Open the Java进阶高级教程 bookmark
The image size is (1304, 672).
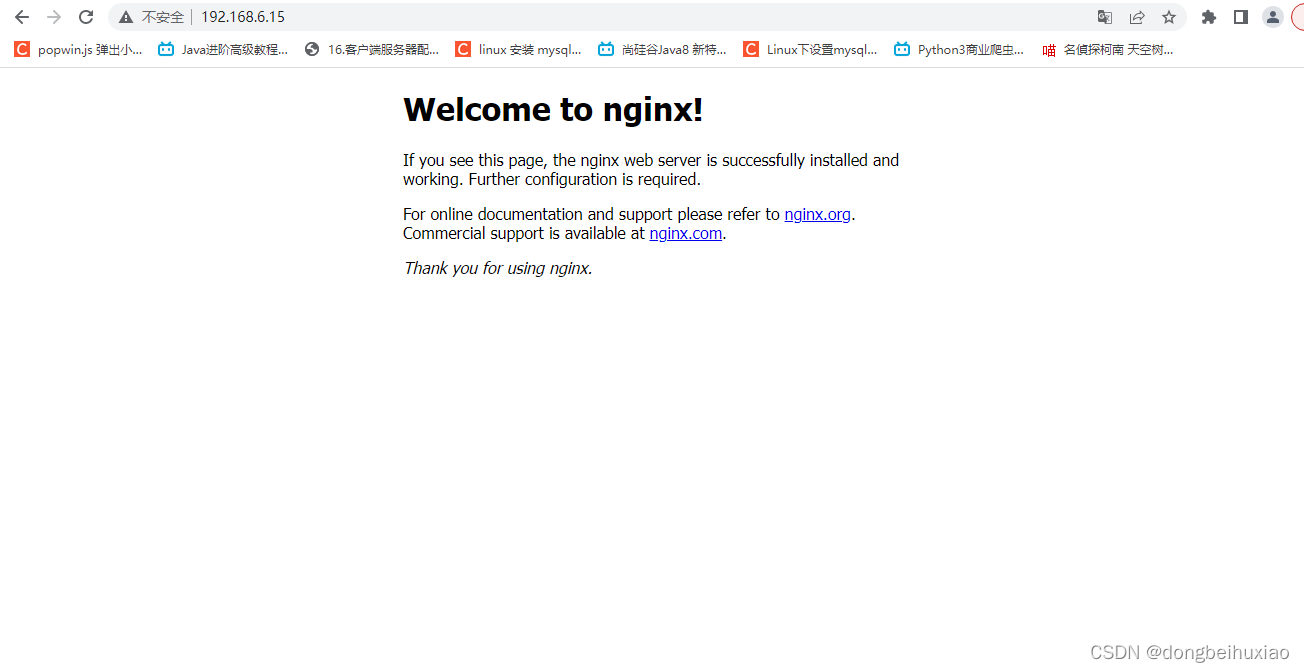pos(223,49)
